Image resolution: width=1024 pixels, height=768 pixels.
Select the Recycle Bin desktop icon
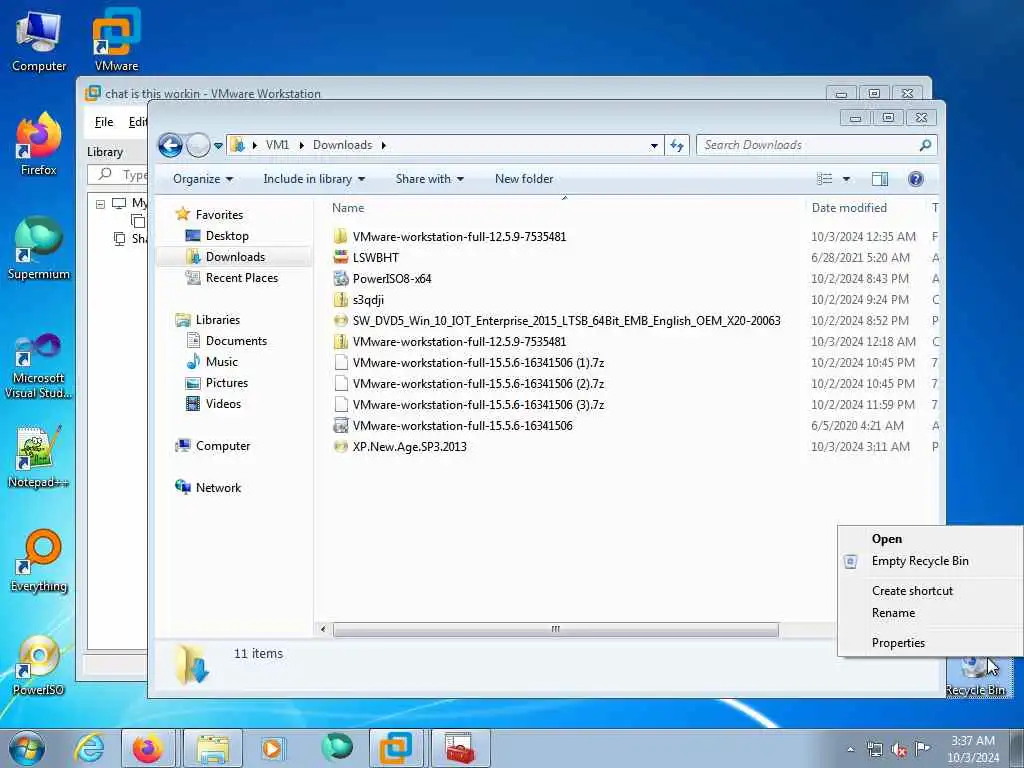point(975,677)
